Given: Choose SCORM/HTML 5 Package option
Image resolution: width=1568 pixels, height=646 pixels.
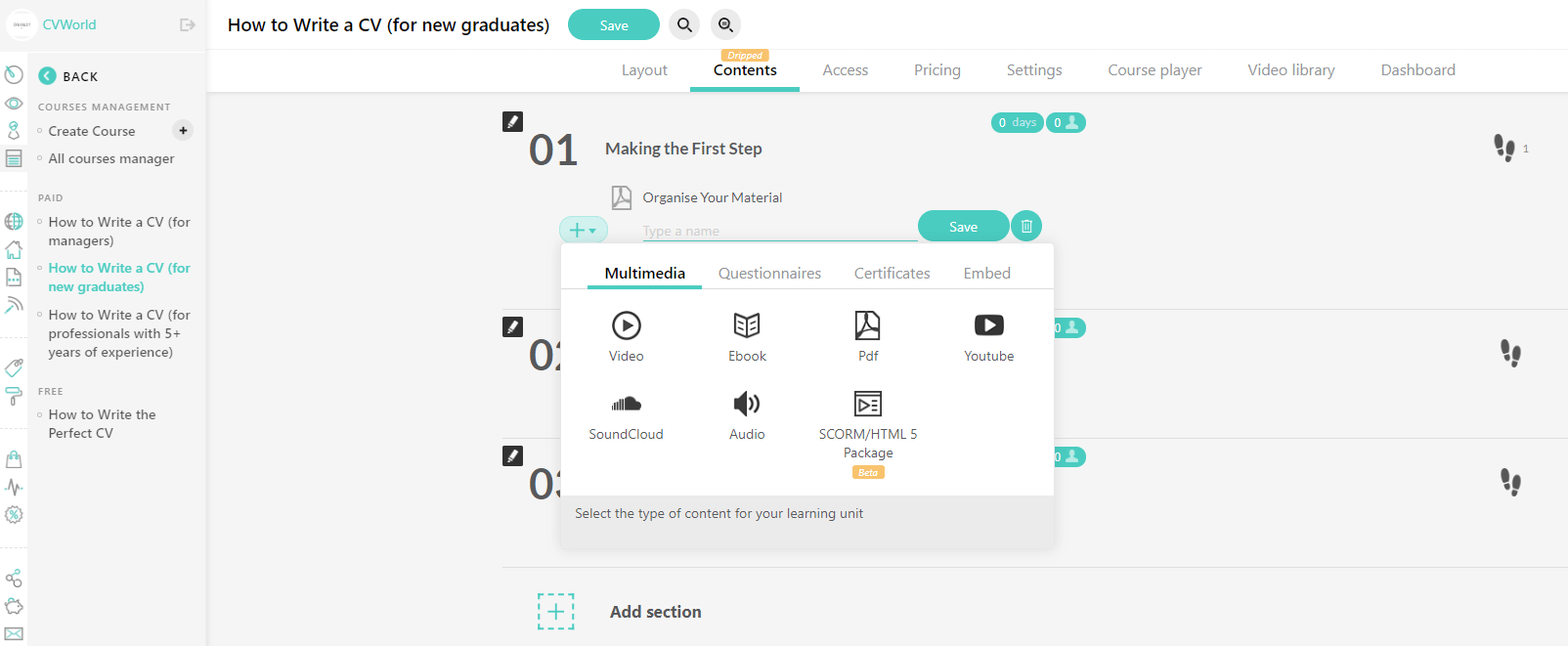Looking at the screenshot, I should point(868,404).
